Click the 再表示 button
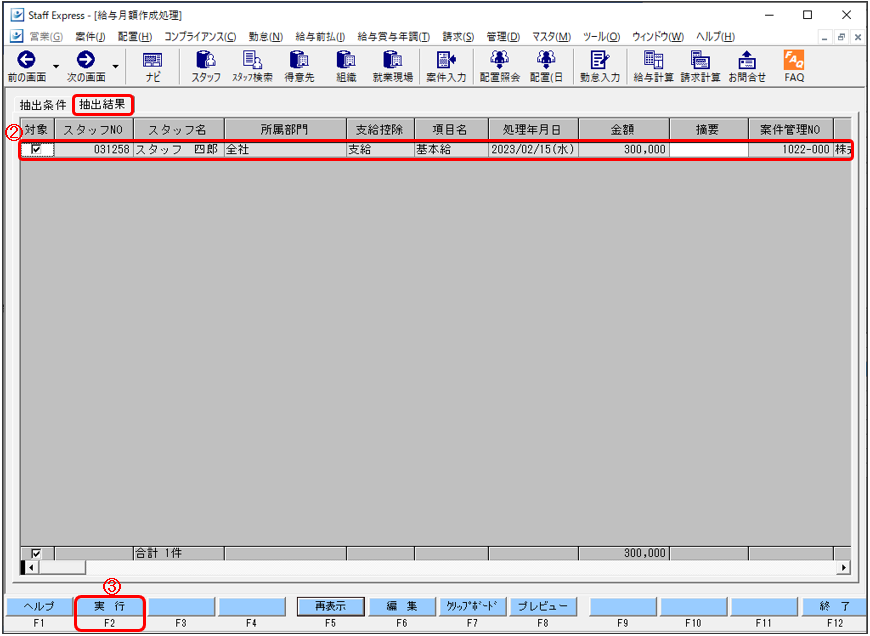 (x=330, y=606)
